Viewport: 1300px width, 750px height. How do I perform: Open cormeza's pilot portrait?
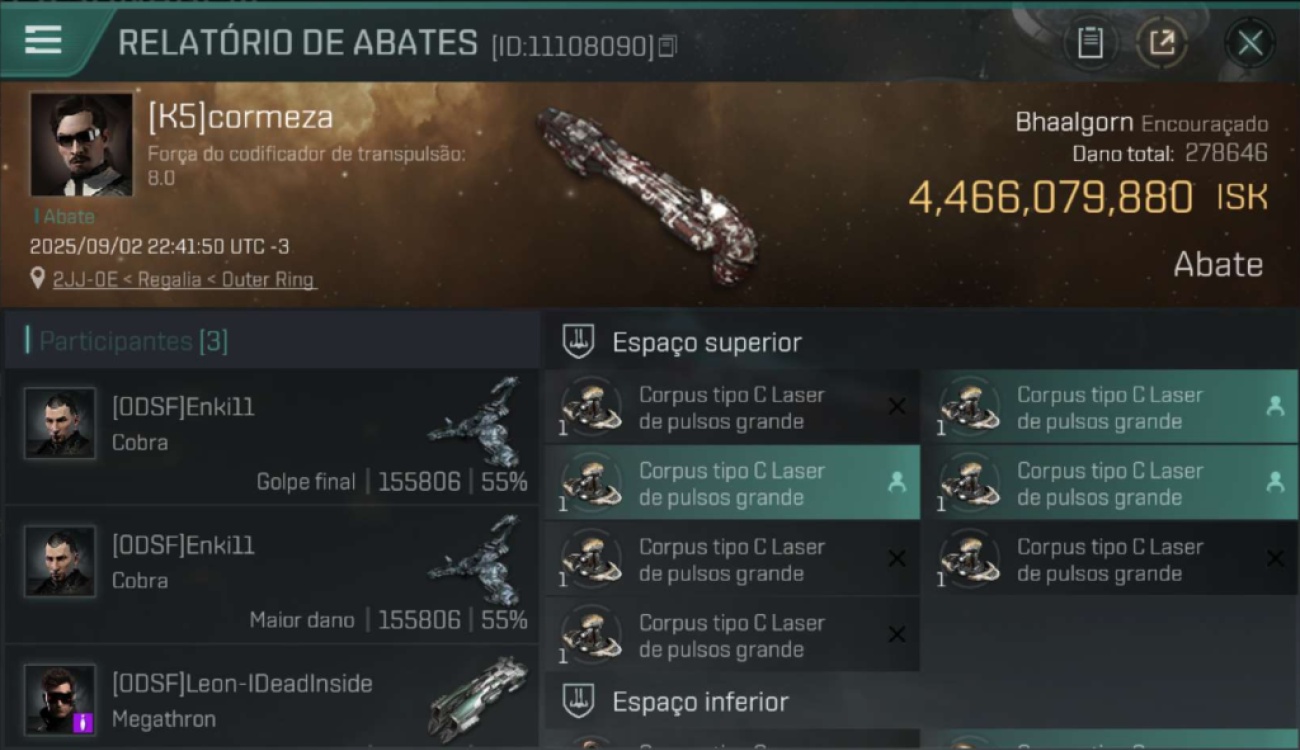(x=81, y=145)
